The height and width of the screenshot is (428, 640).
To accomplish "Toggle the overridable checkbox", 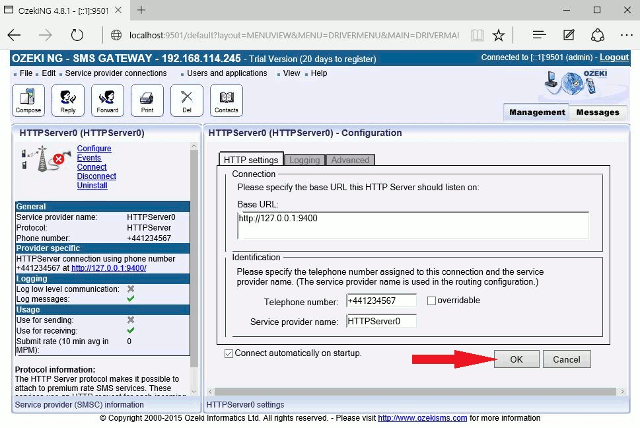I will coord(432,300).
